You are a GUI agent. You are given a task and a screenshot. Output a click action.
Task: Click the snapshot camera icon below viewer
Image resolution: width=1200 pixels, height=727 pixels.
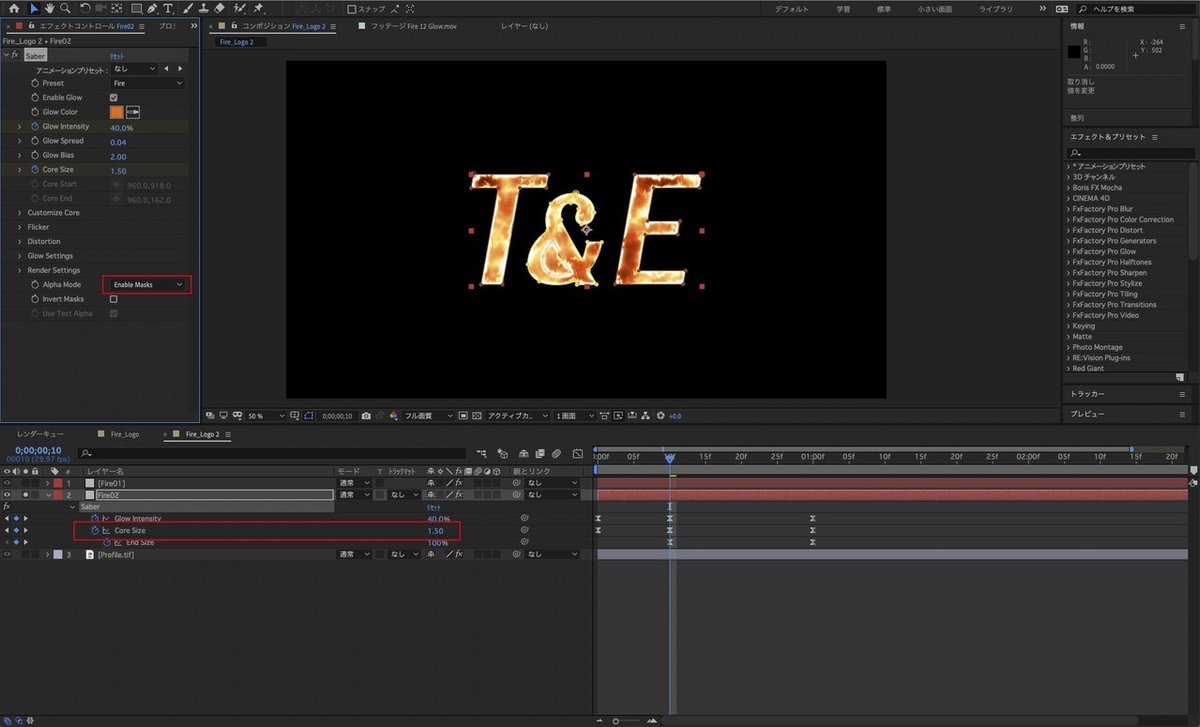(367, 415)
